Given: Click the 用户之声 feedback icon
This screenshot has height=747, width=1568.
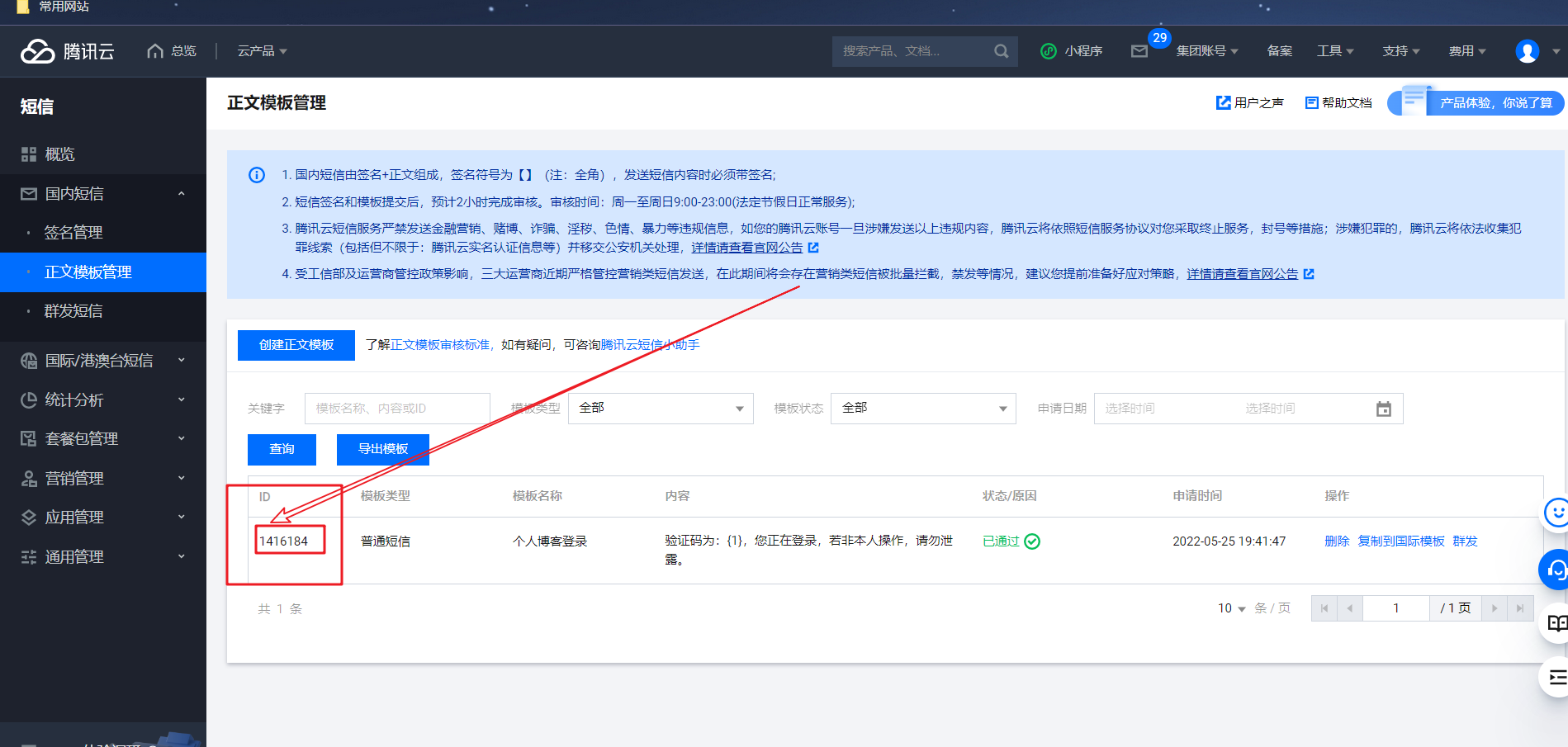Looking at the screenshot, I should point(1223,102).
